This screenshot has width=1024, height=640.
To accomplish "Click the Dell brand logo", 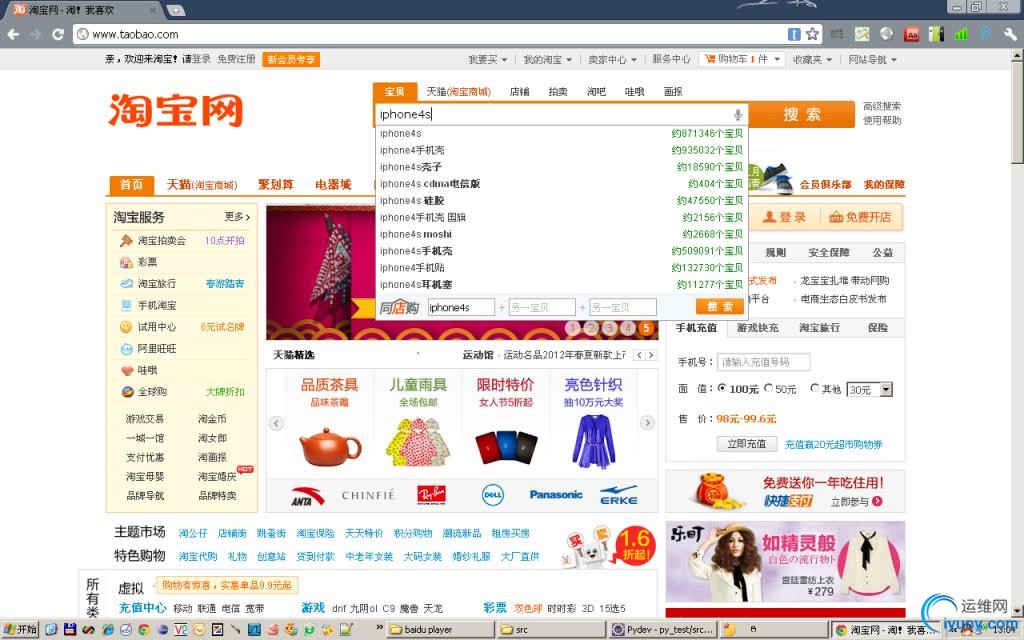I will click(492, 495).
